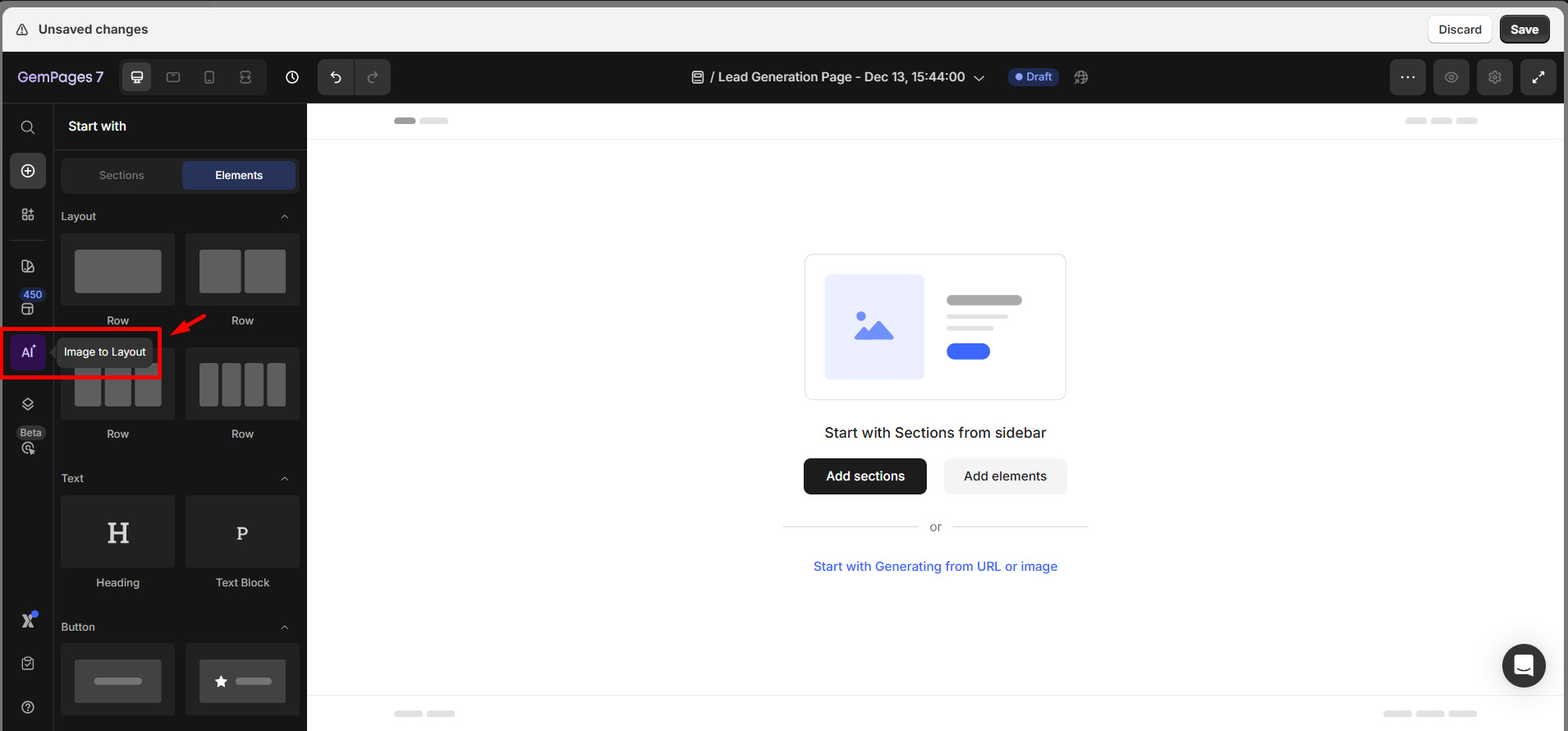Select the Elements tab
This screenshot has width=1568, height=731.
[x=239, y=176]
